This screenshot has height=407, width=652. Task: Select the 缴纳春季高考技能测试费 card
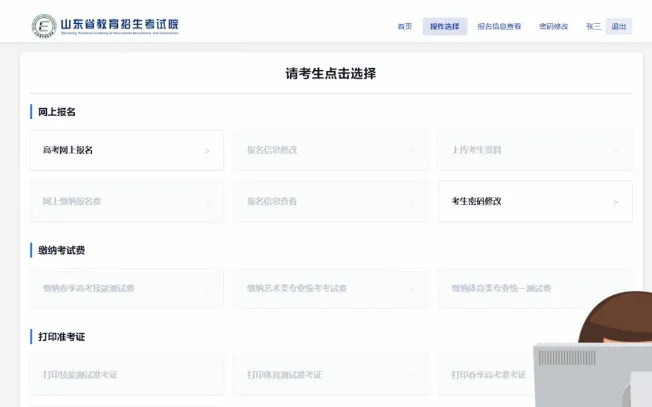(x=127, y=289)
